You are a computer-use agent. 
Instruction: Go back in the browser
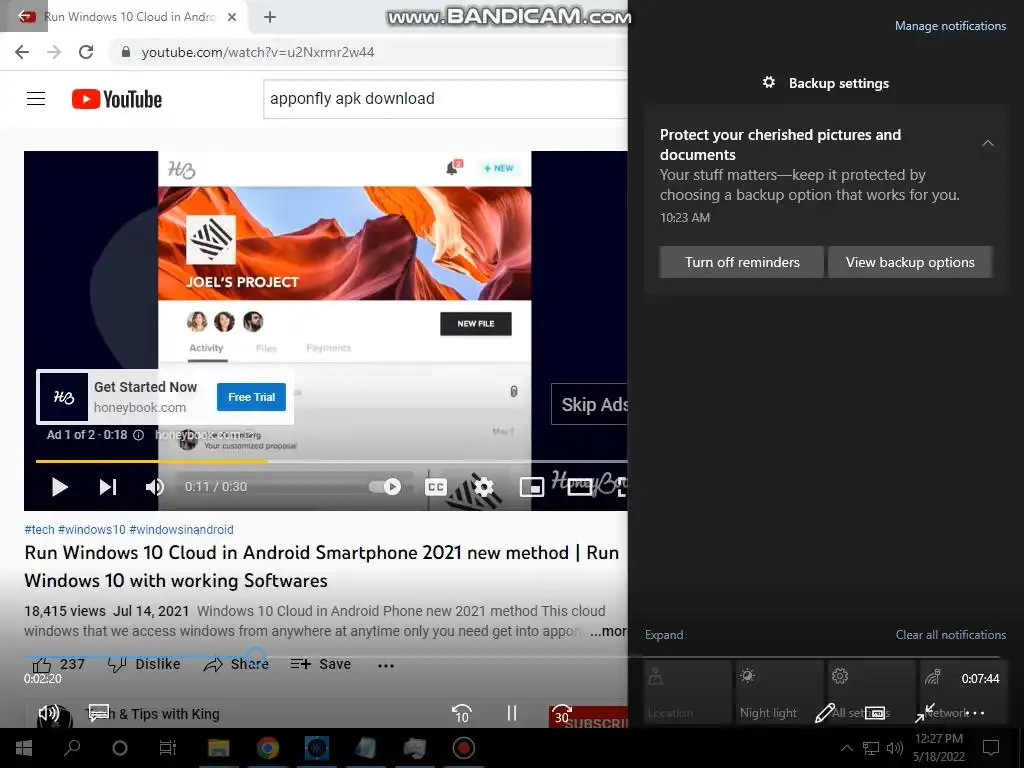pyautogui.click(x=22, y=52)
